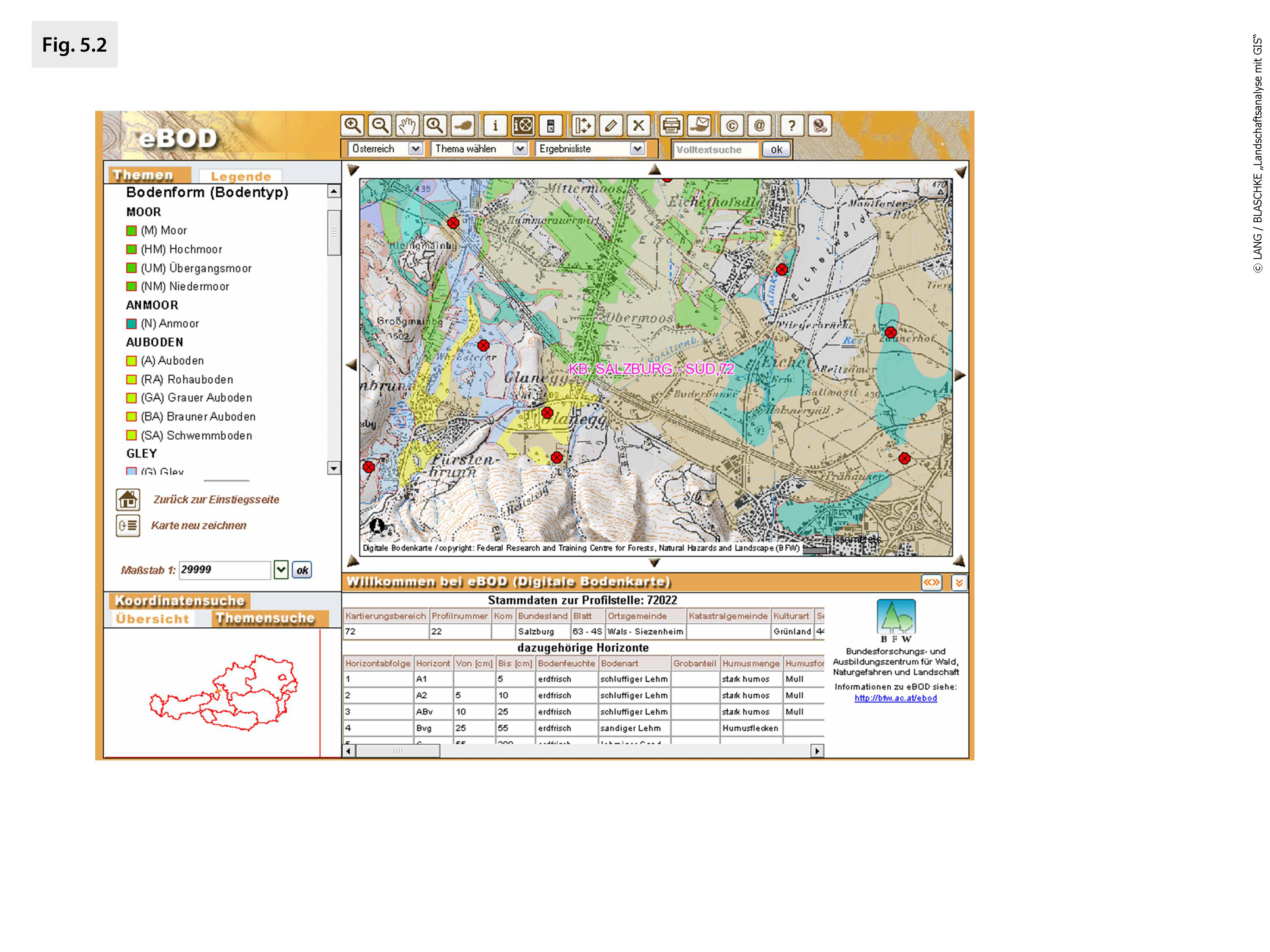1270x952 pixels.
Task: Click the pencil draw tool icon
Action: coord(611,125)
